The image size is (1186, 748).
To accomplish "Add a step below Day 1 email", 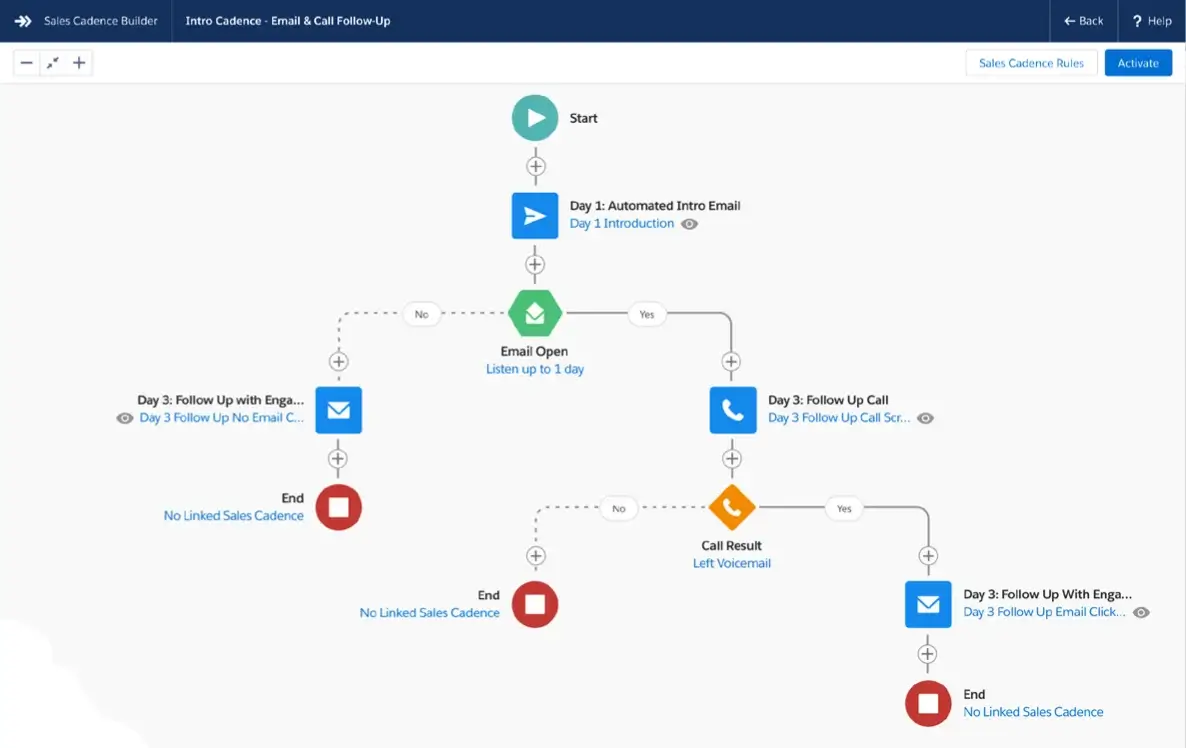I will pyautogui.click(x=535, y=265).
